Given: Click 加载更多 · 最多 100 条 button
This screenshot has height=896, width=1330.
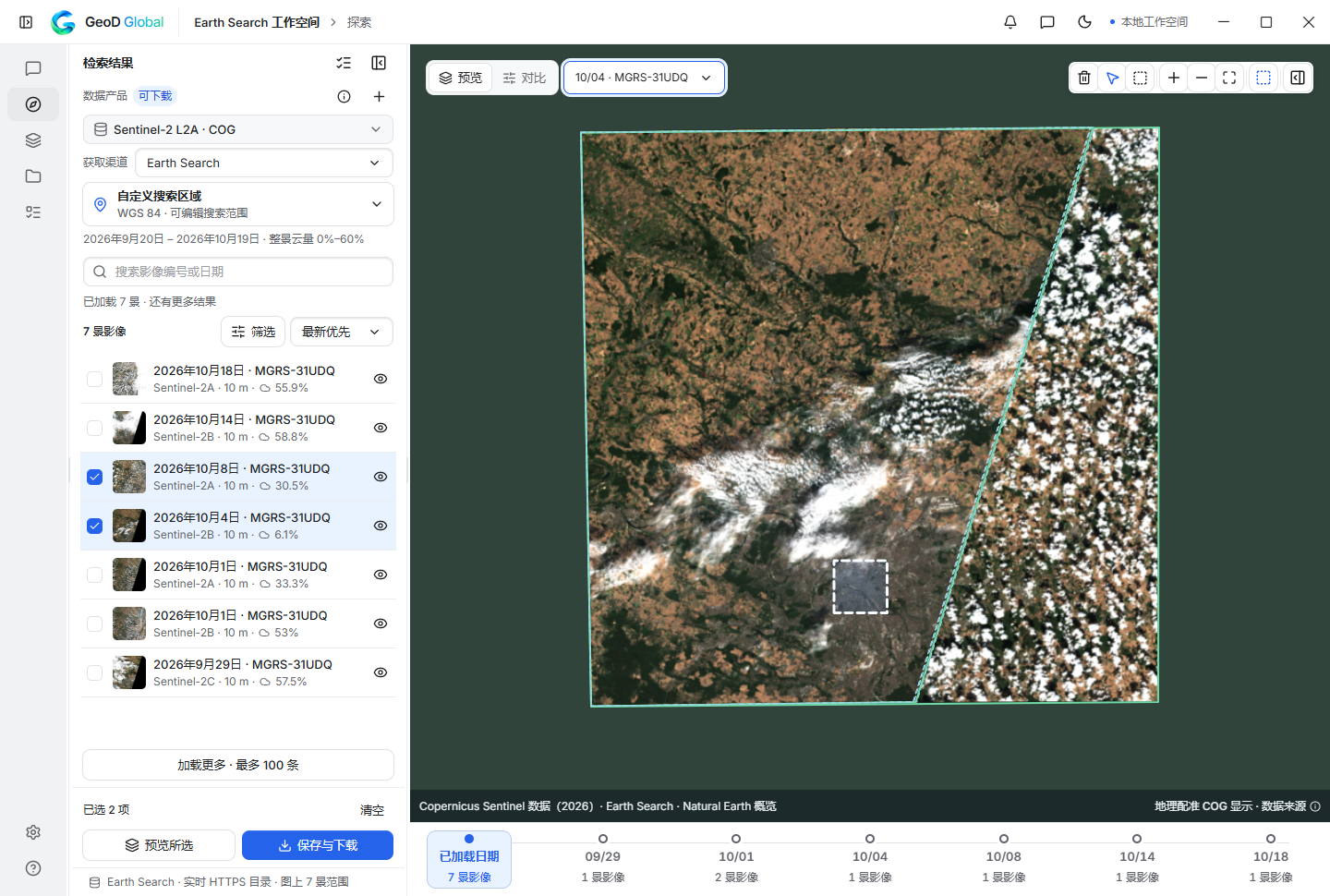Looking at the screenshot, I should (238, 765).
